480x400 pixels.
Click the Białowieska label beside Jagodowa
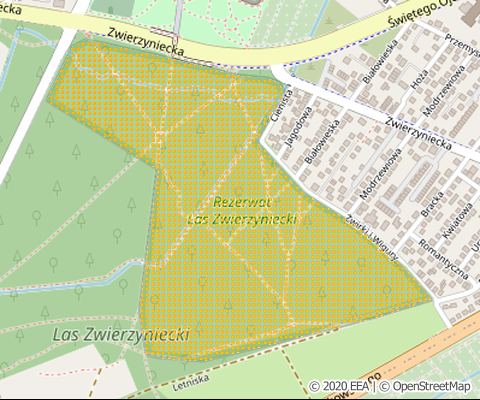point(322,141)
